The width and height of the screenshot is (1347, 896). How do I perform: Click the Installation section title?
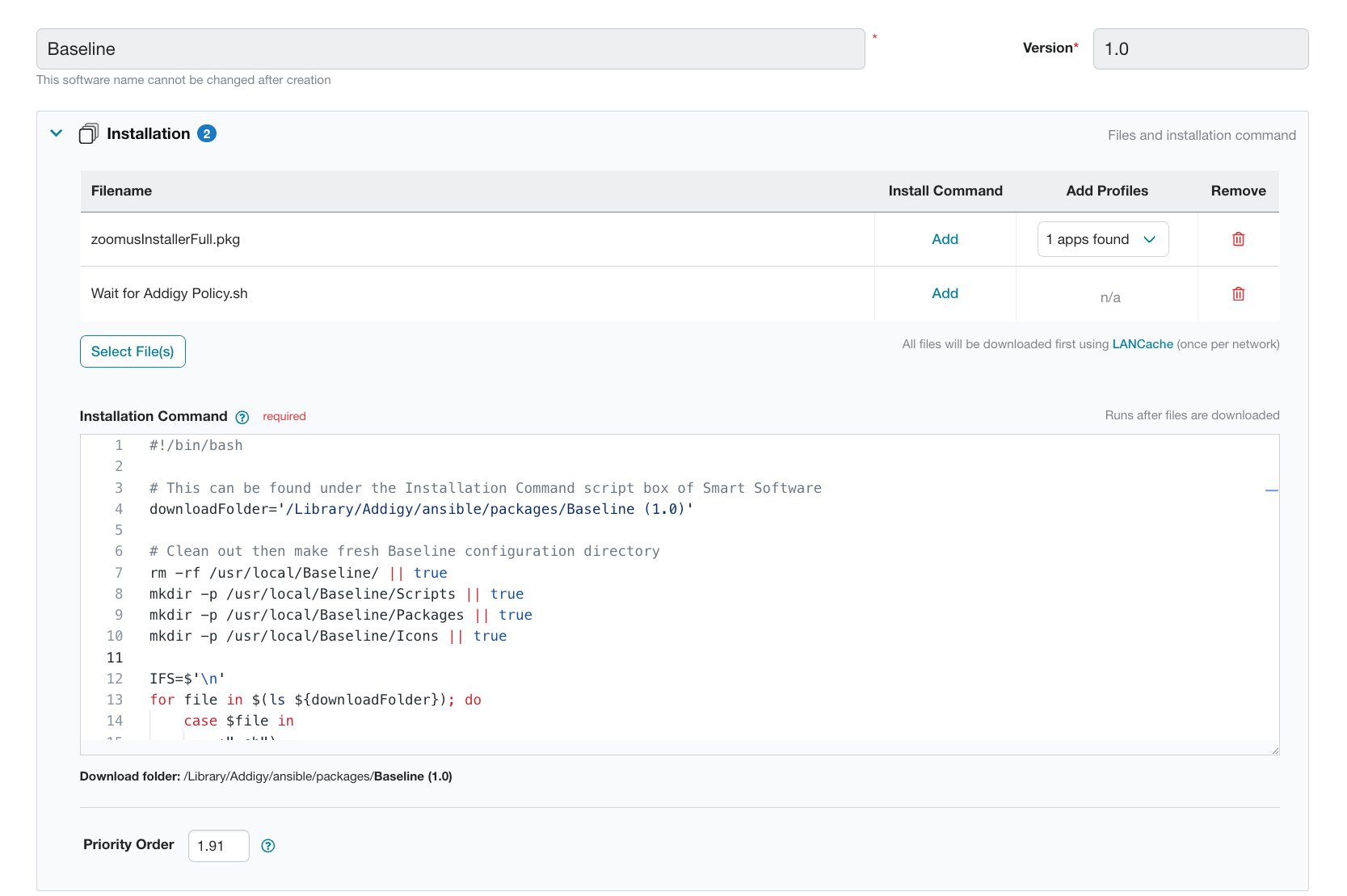(149, 133)
